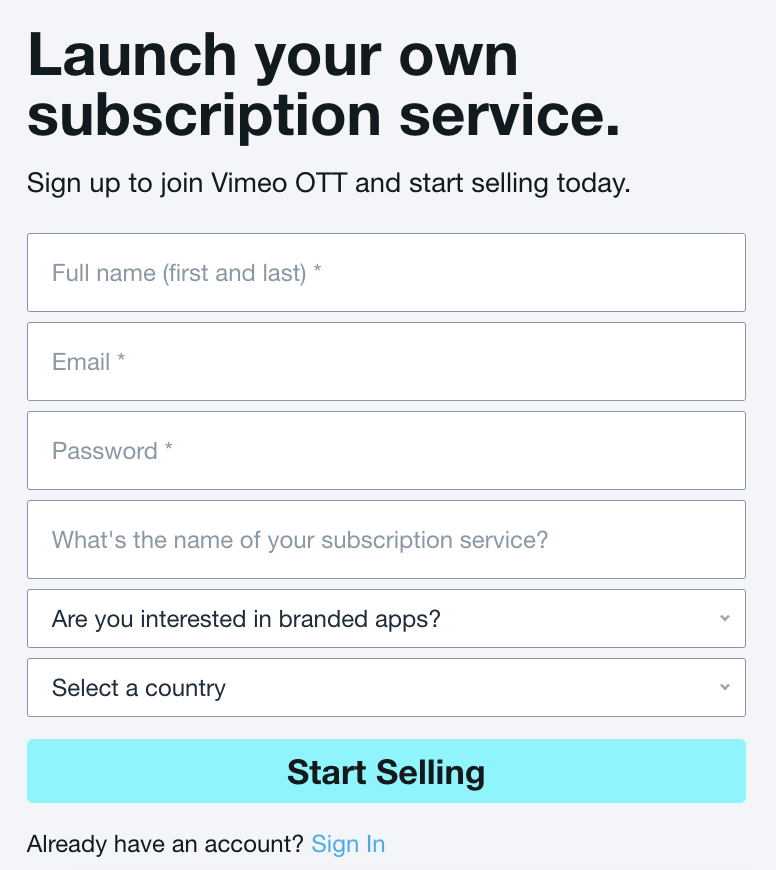Click 'Are you interested in branded apps?' label text
The image size is (776, 870).
(246, 619)
